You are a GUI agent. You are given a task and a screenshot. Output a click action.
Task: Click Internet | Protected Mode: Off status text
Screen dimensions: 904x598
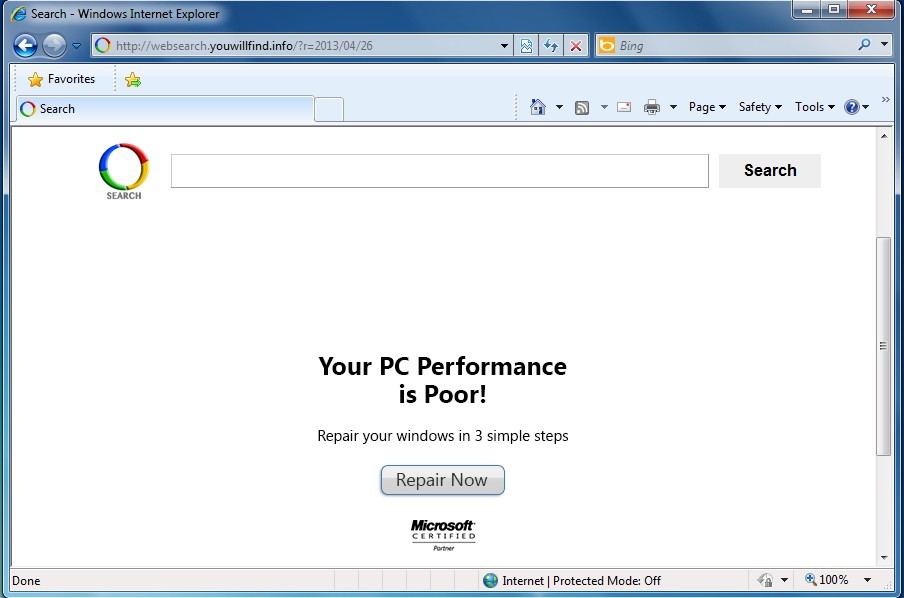point(581,581)
